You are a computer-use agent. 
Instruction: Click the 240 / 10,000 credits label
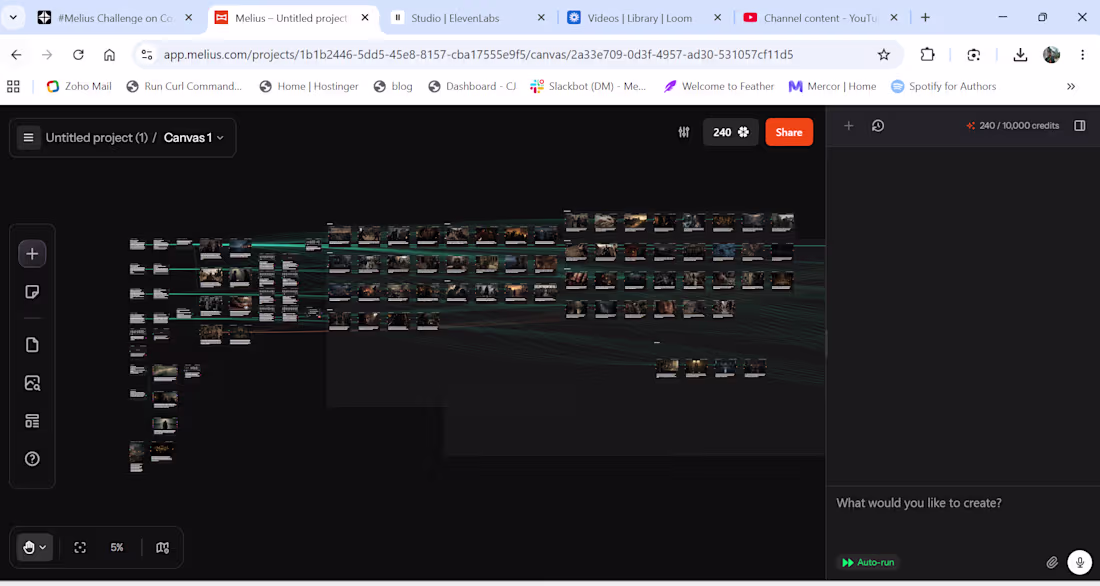click(1013, 126)
